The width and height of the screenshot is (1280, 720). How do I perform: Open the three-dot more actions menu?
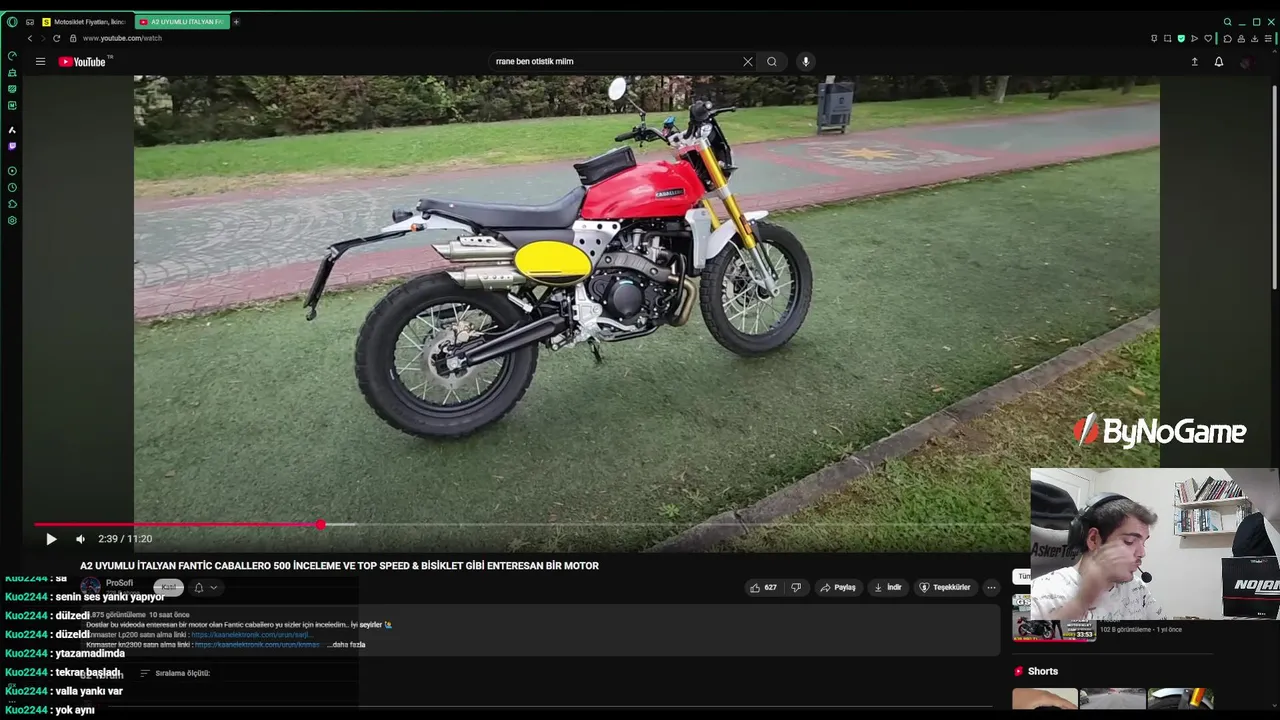[991, 587]
